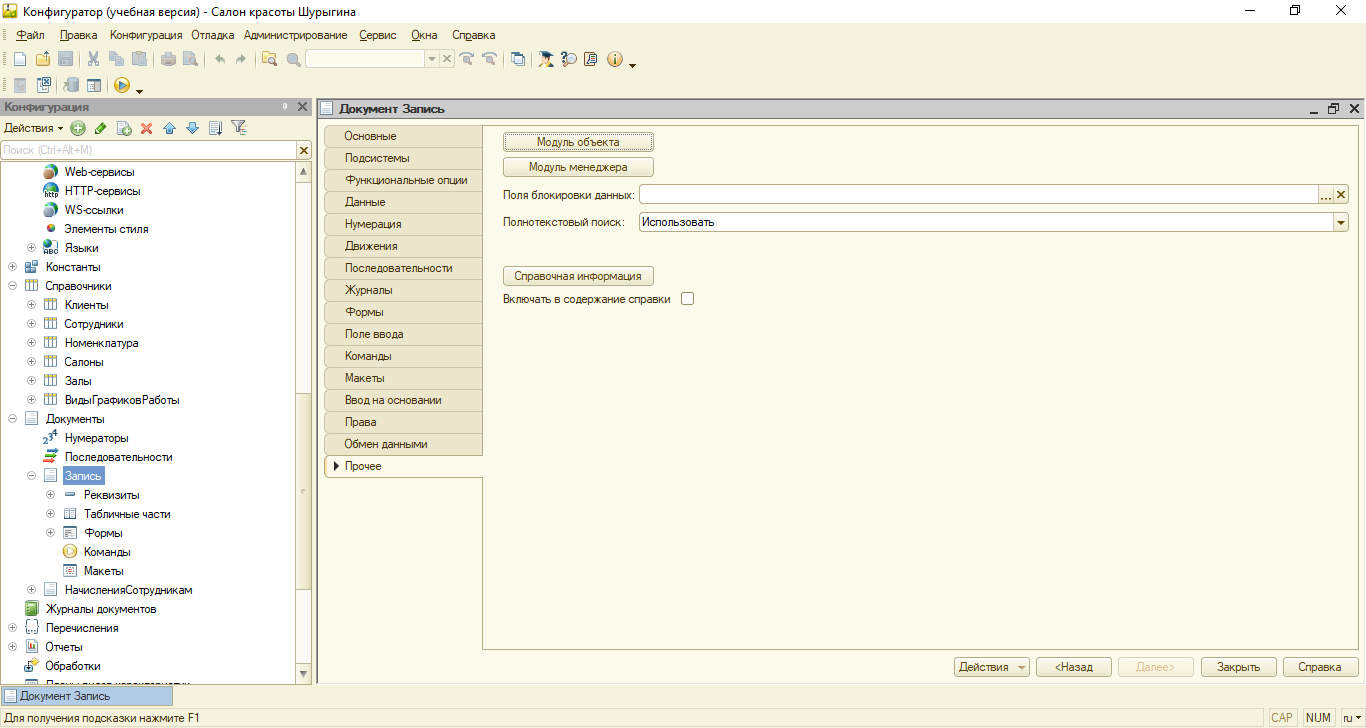
Task: Expand the Константы tree node
Action: point(13,267)
